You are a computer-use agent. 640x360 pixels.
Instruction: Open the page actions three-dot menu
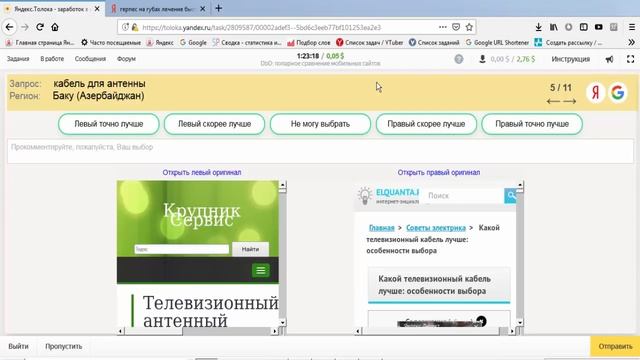click(442, 27)
